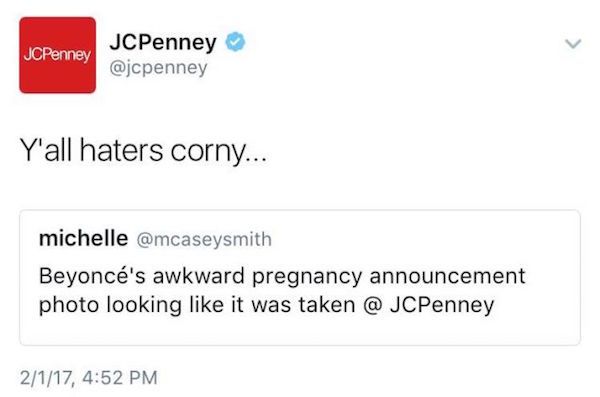Click "pregnancy announcement" in the quoted tweet
Viewport: 600px width, 397px height.
(x=389, y=277)
